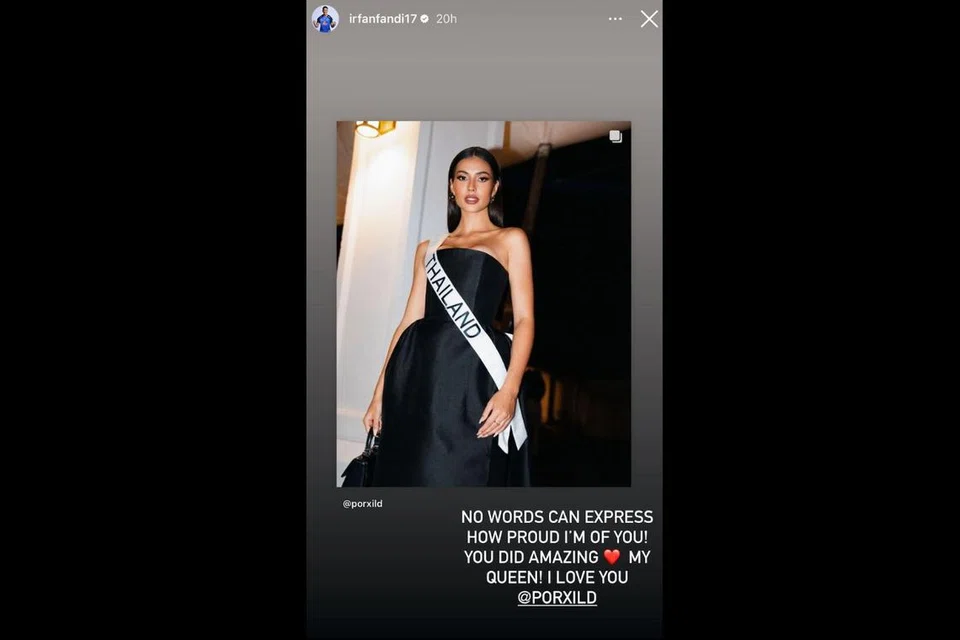Click the wall lamp in the photo
The width and height of the screenshot is (960, 640).
[374, 129]
